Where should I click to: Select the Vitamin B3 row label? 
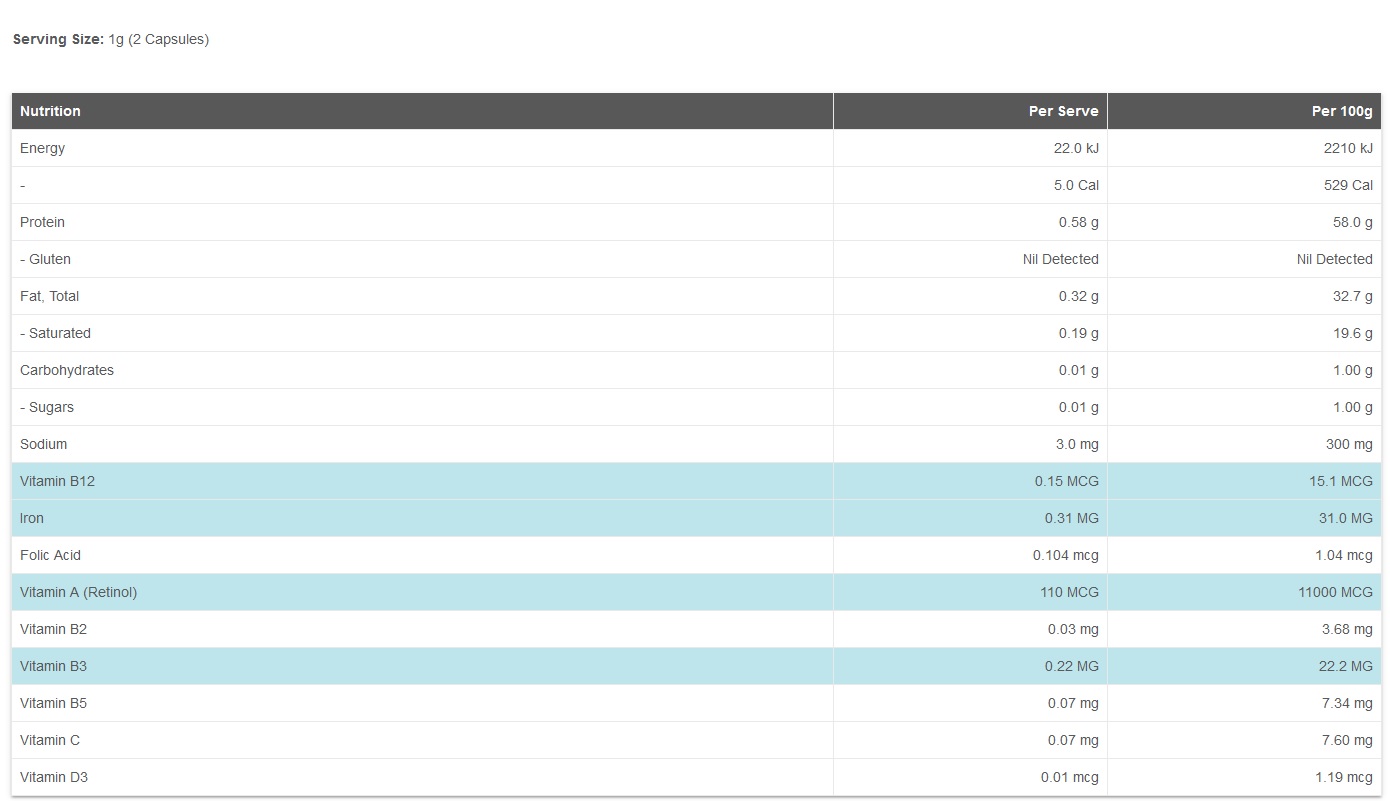[53, 666]
